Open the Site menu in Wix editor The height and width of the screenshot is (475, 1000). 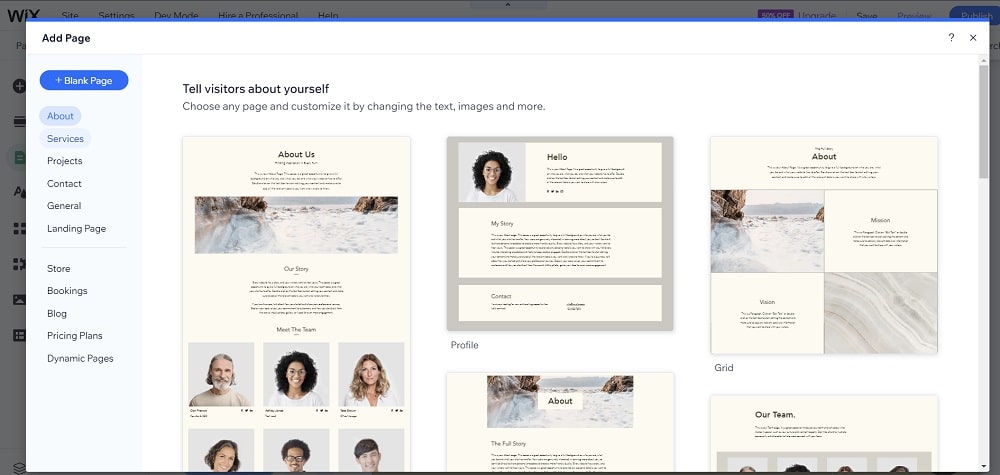70,15
